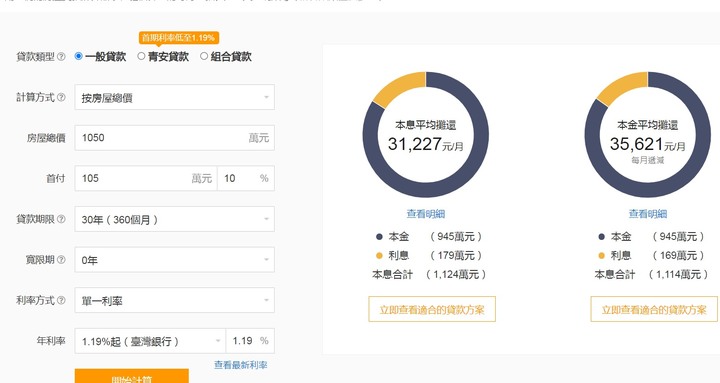Click 本金平均攤還 donut chart
The width and height of the screenshot is (720, 383).
point(647,135)
